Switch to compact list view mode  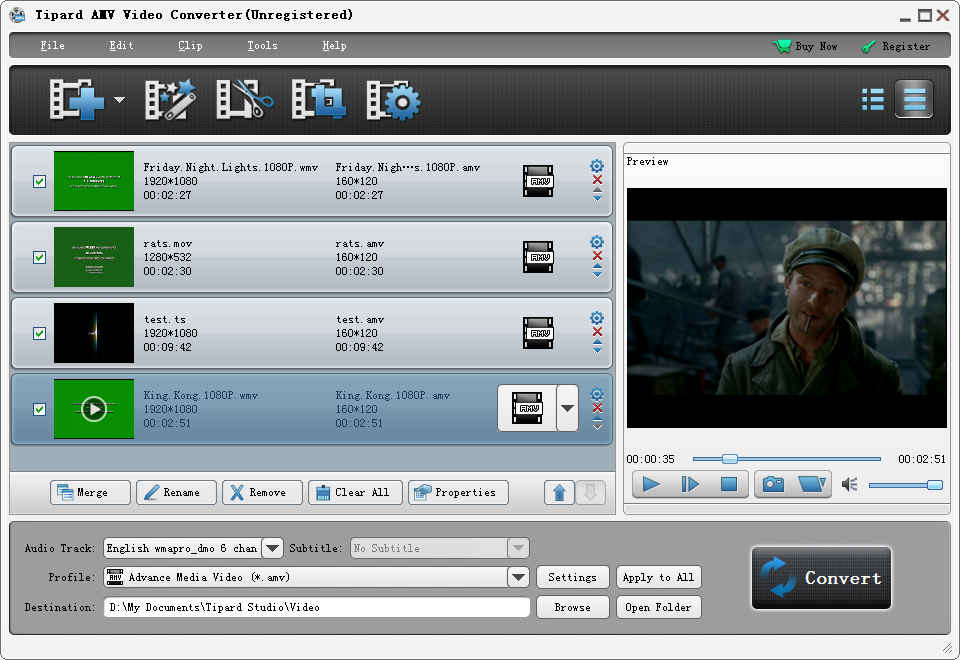[872, 99]
